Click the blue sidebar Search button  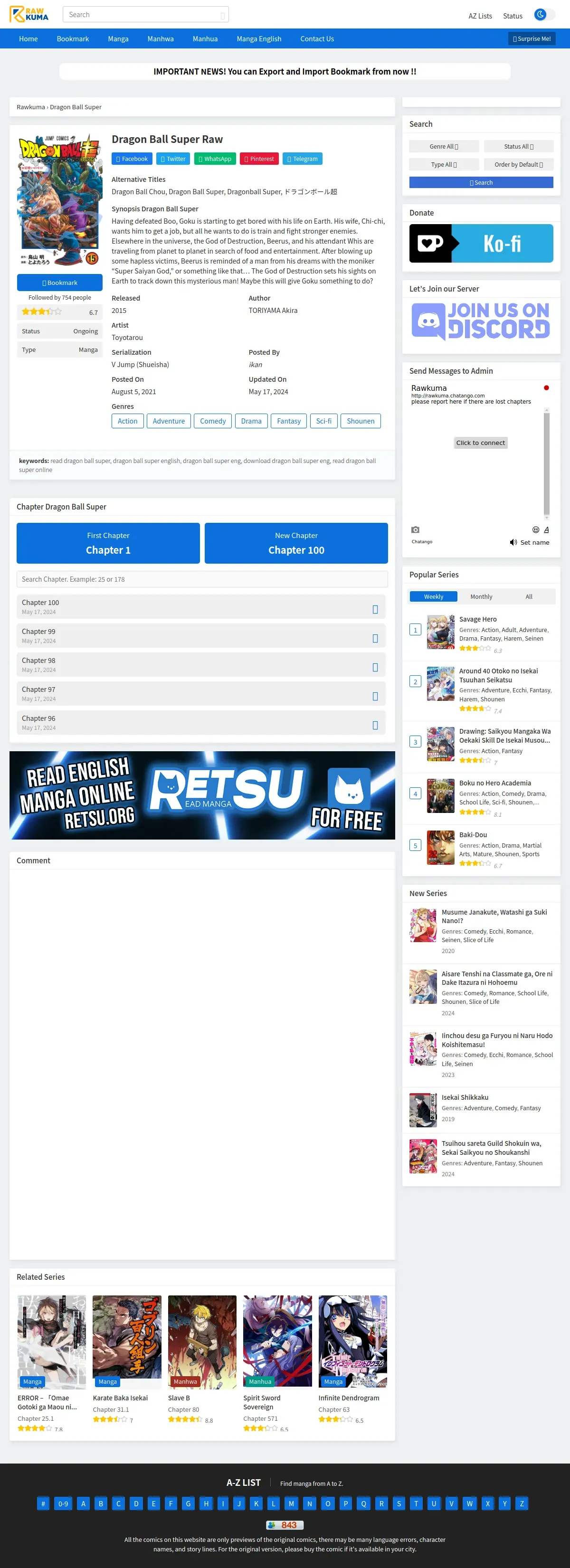click(481, 183)
